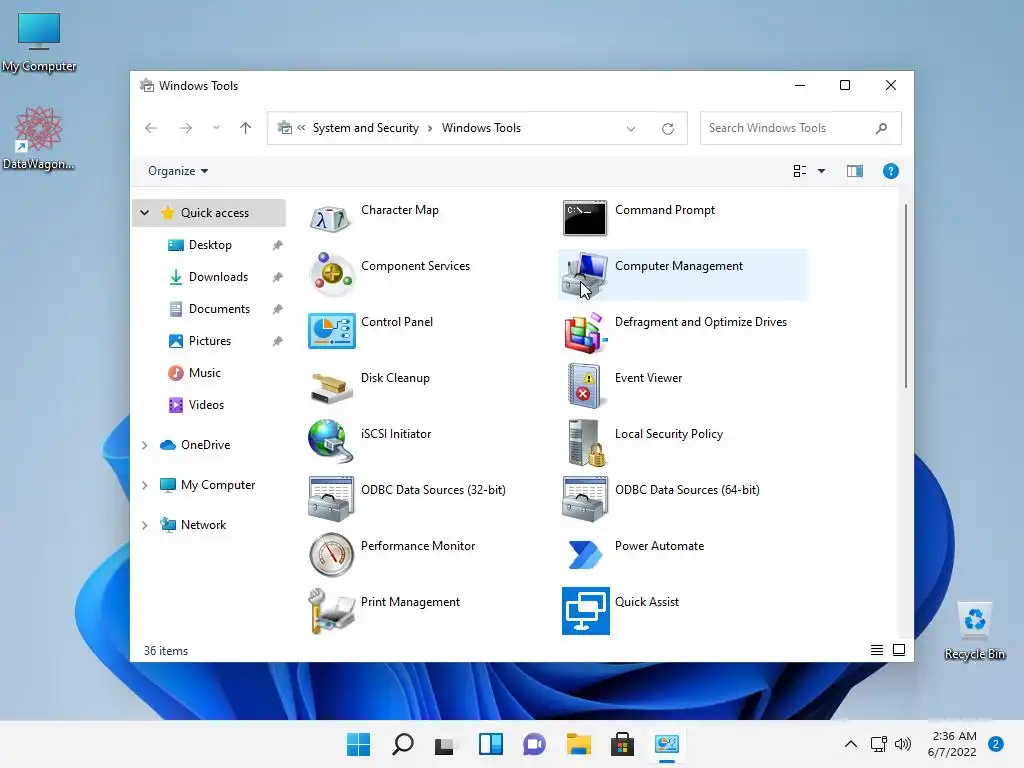Navigate forward with the forward arrow

point(185,128)
